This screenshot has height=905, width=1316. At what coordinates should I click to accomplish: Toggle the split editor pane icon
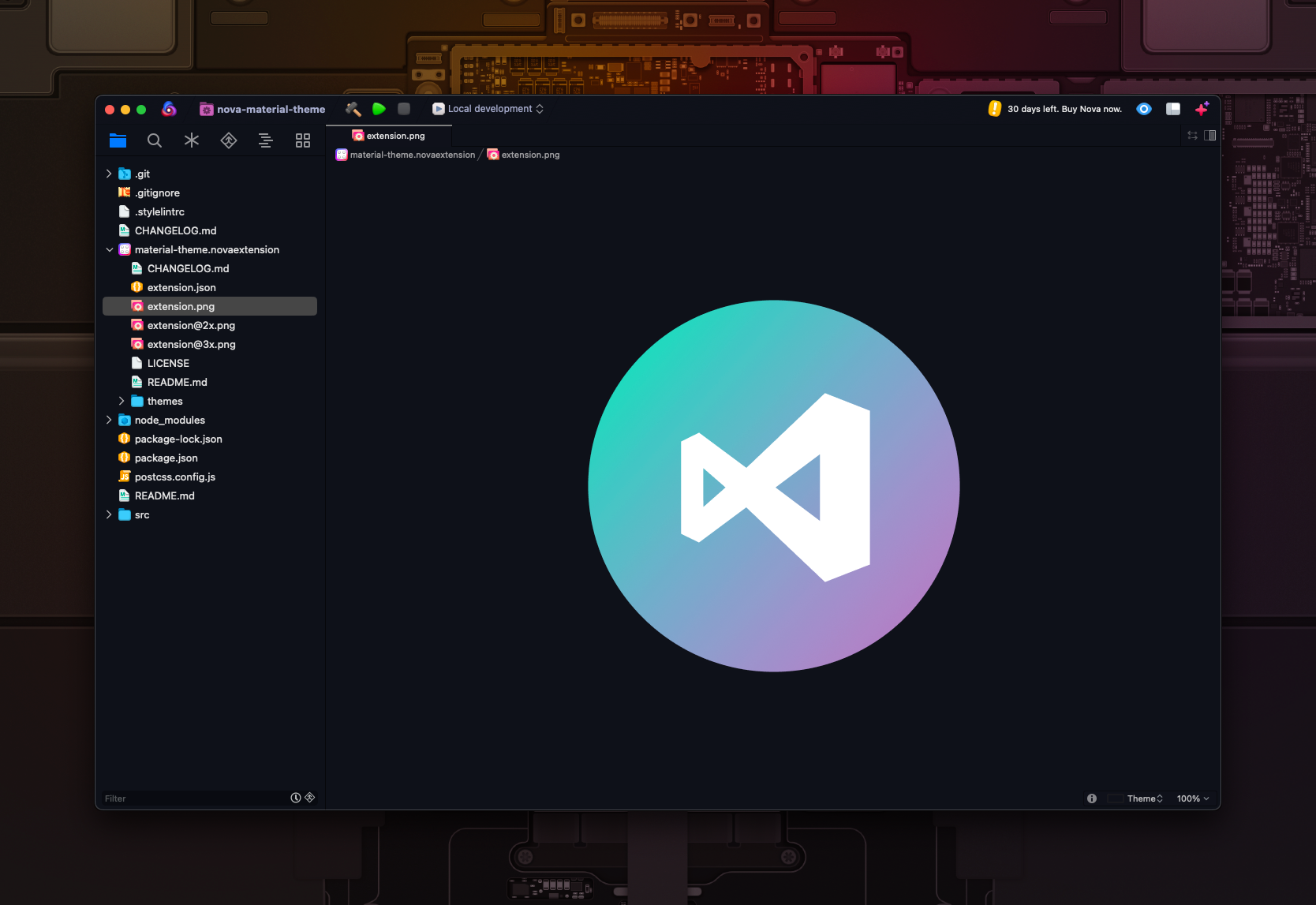pyautogui.click(x=1210, y=136)
